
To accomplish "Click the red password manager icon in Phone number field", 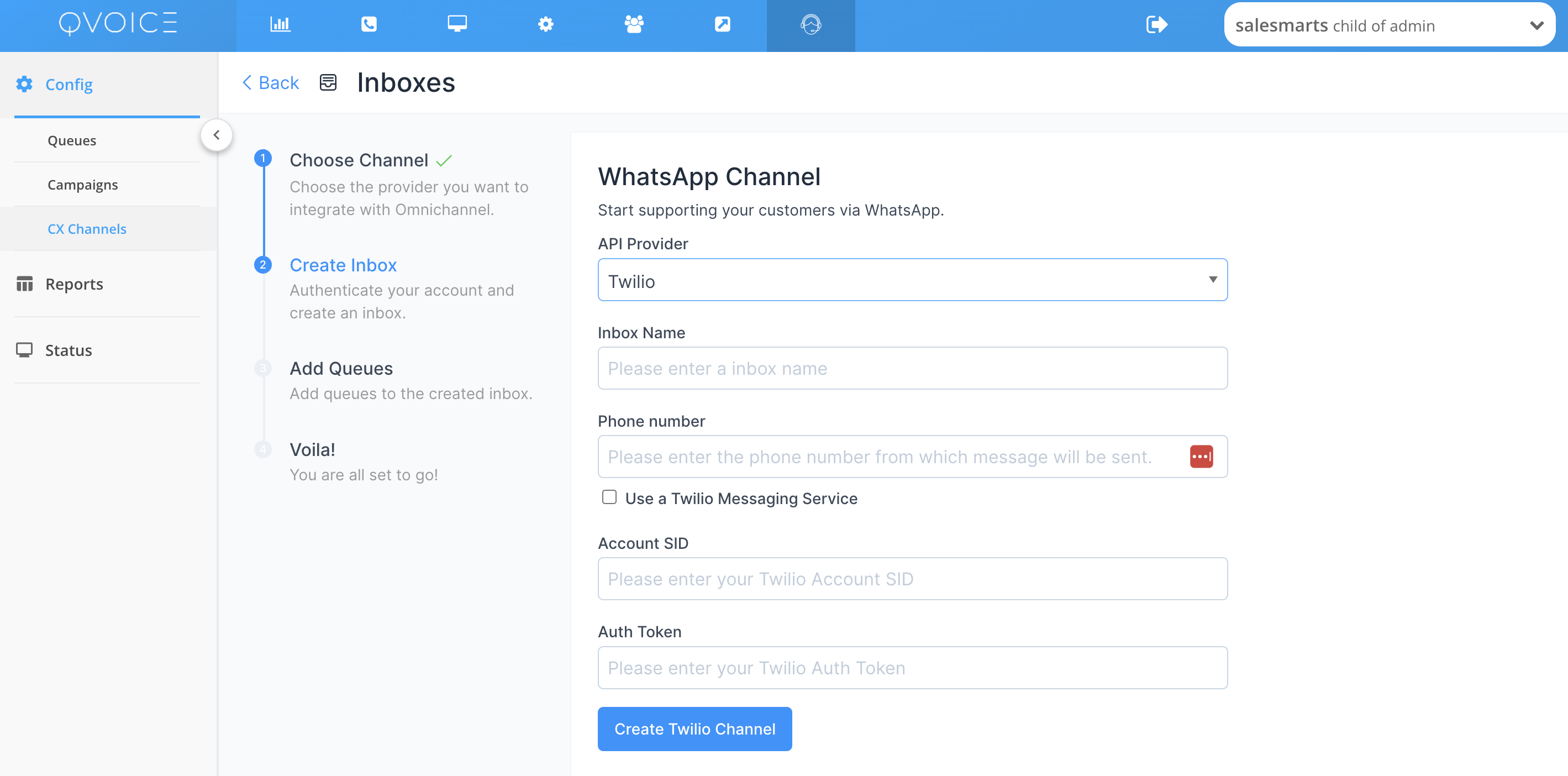I will click(1201, 457).
